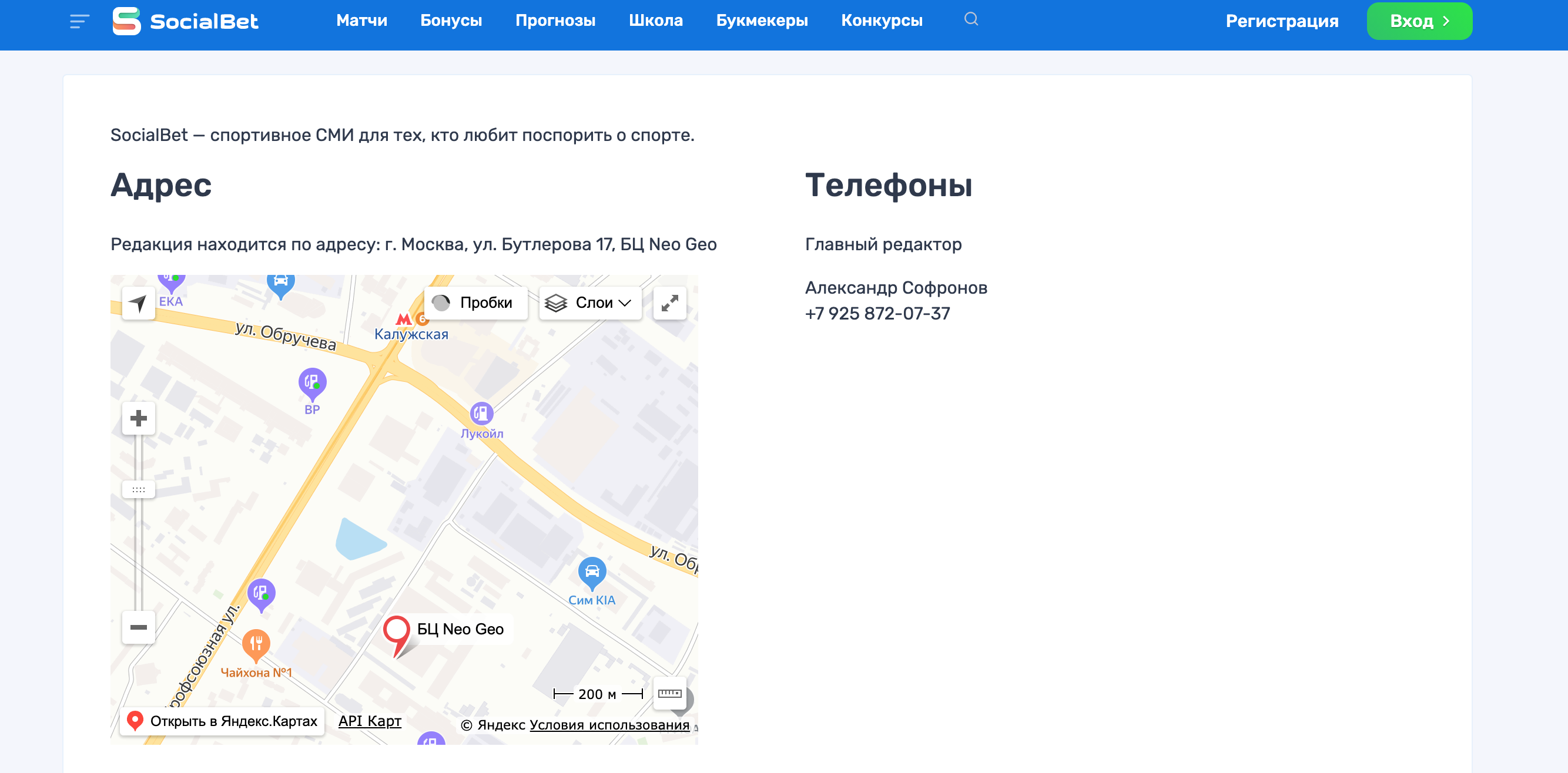Image resolution: width=1568 pixels, height=773 pixels.
Task: Open Бонусы menu item
Action: click(x=451, y=21)
